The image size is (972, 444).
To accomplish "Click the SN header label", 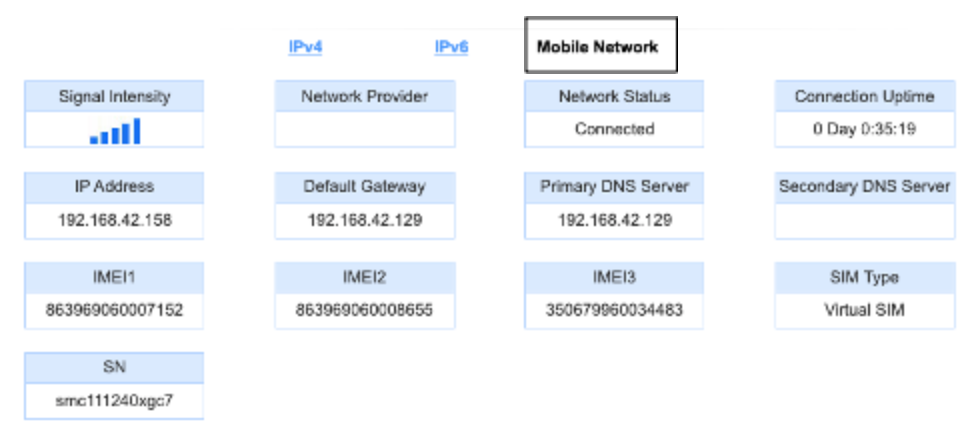I will click(x=114, y=367).
